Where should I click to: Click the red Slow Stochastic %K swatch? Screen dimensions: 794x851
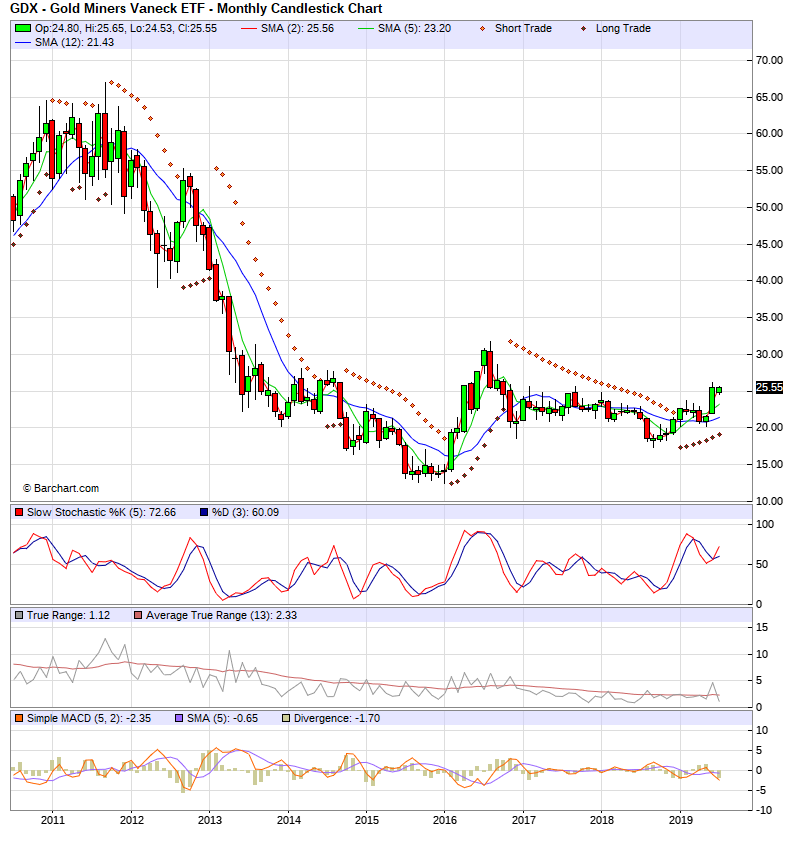(19, 512)
